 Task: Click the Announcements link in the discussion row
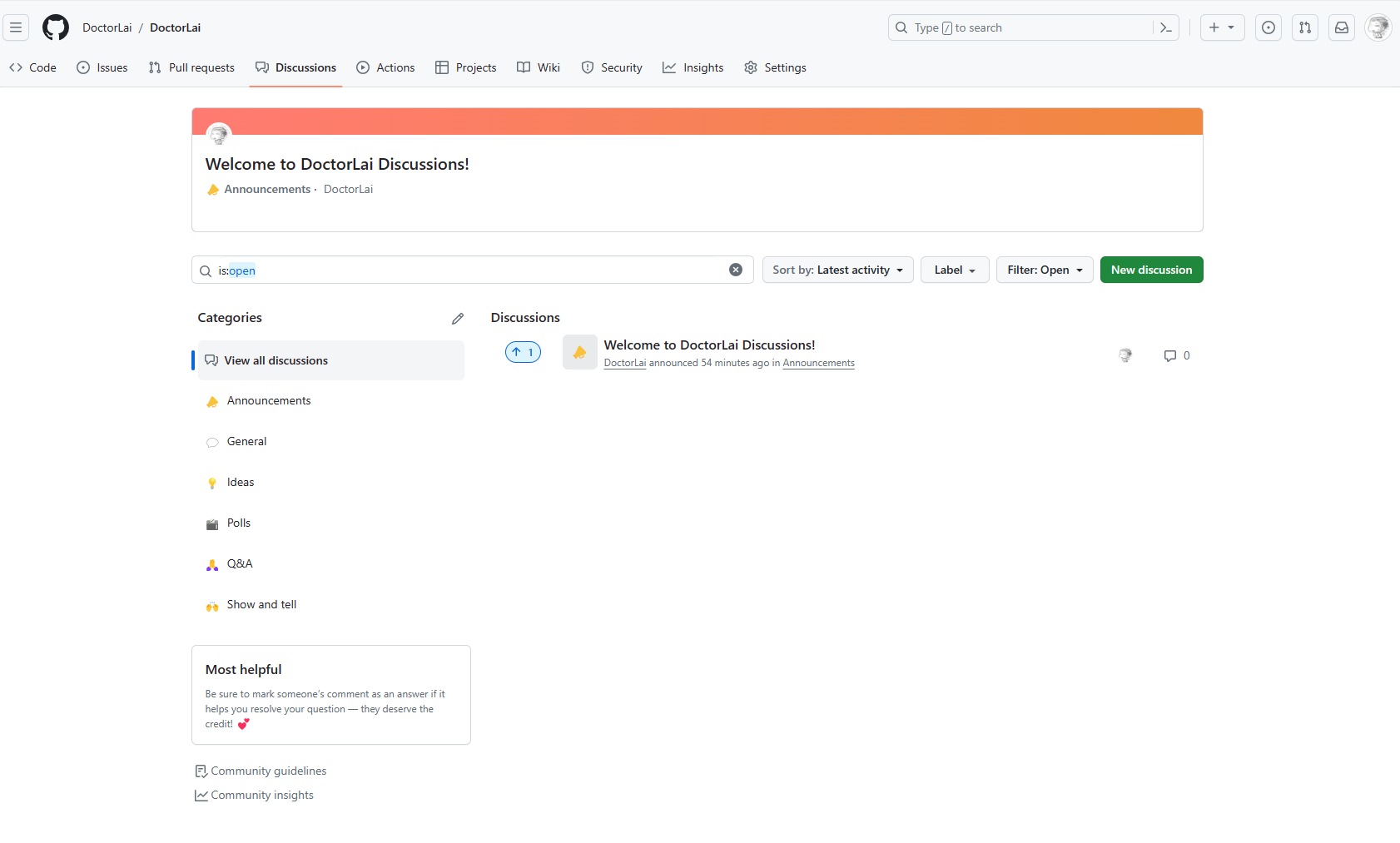tap(819, 363)
